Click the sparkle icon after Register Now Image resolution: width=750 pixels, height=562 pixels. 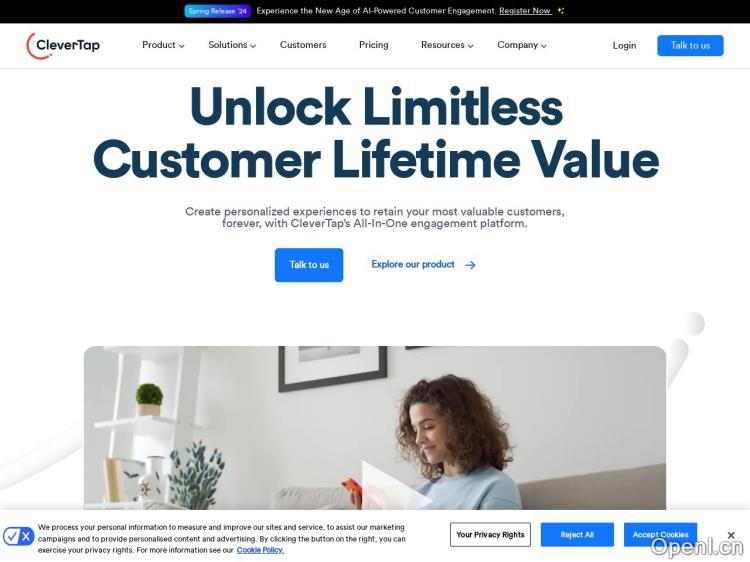click(561, 11)
